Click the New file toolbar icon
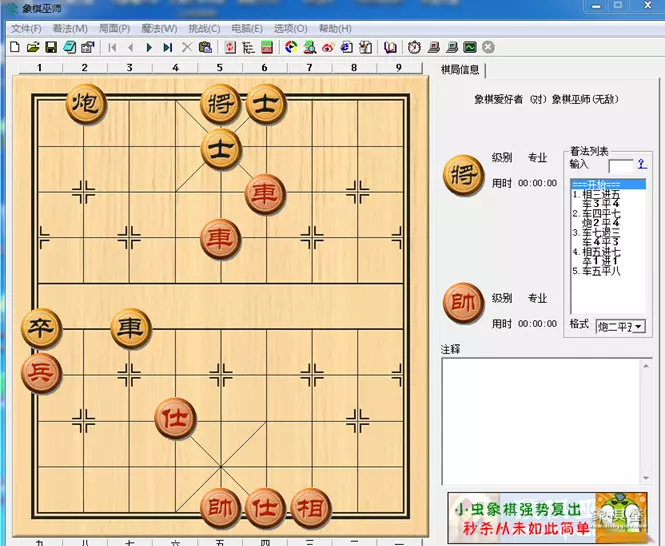 coord(14,47)
